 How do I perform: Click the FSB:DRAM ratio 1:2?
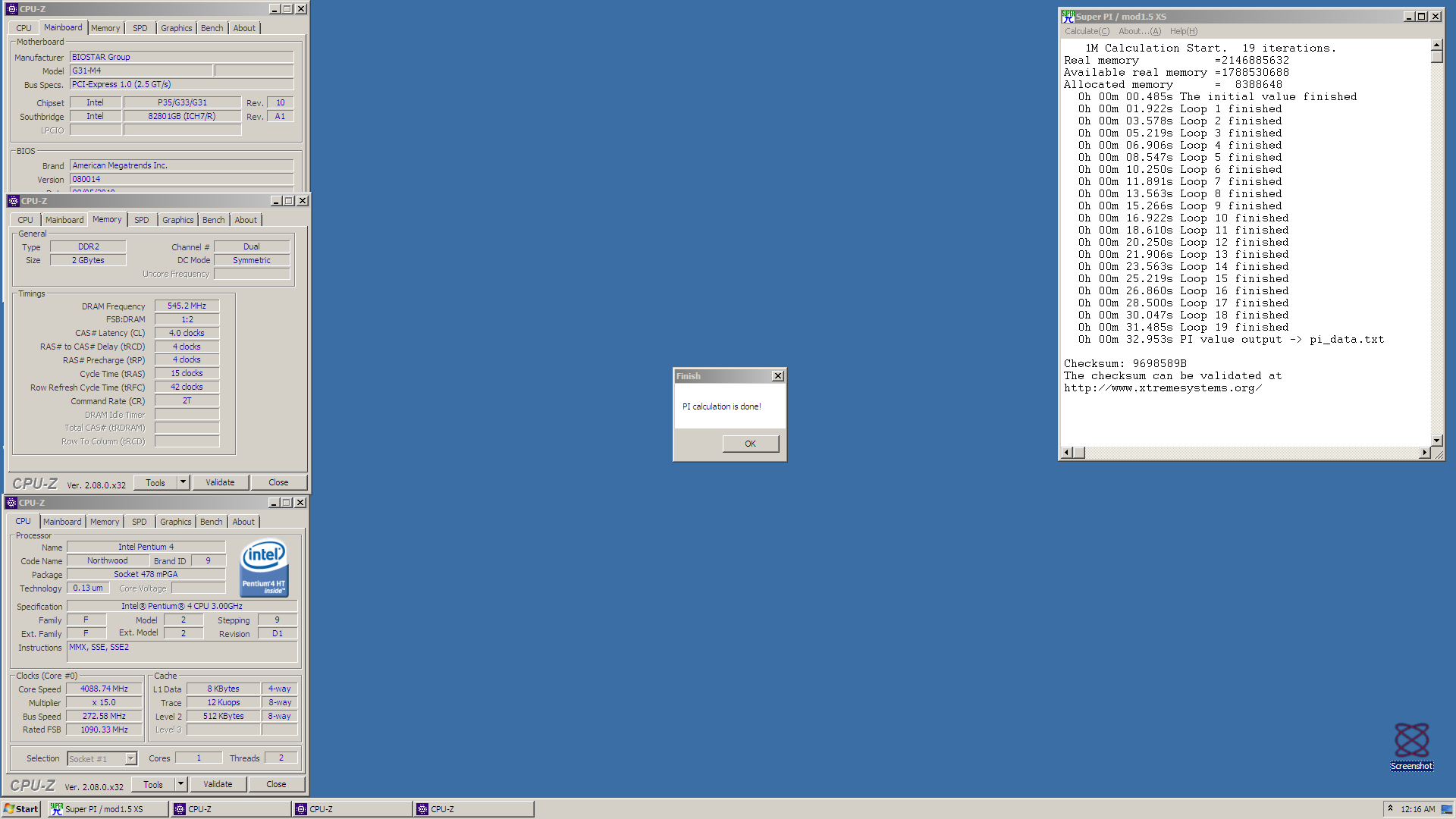(187, 319)
